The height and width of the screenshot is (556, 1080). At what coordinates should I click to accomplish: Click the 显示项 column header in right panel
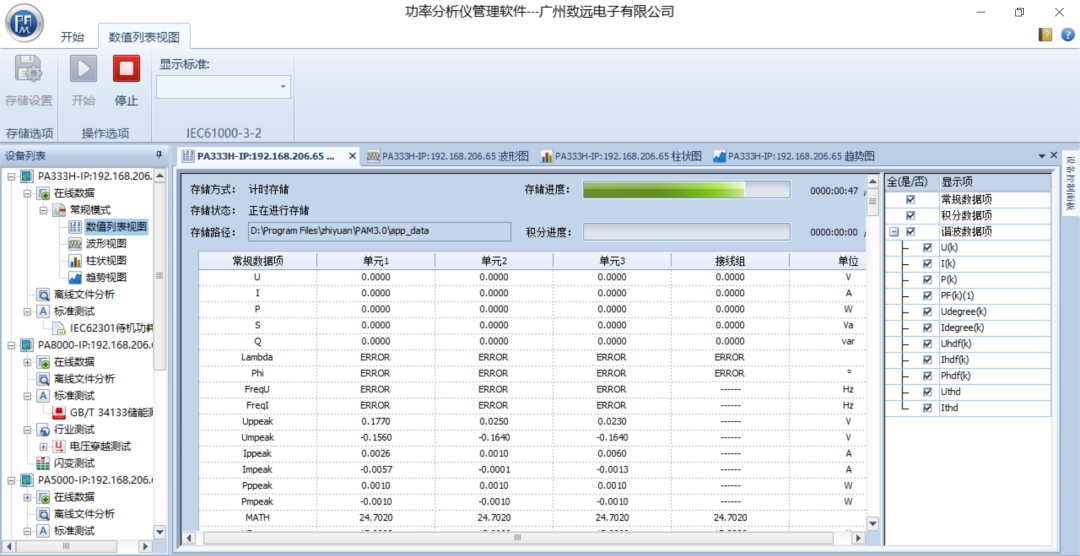[x=995, y=182]
